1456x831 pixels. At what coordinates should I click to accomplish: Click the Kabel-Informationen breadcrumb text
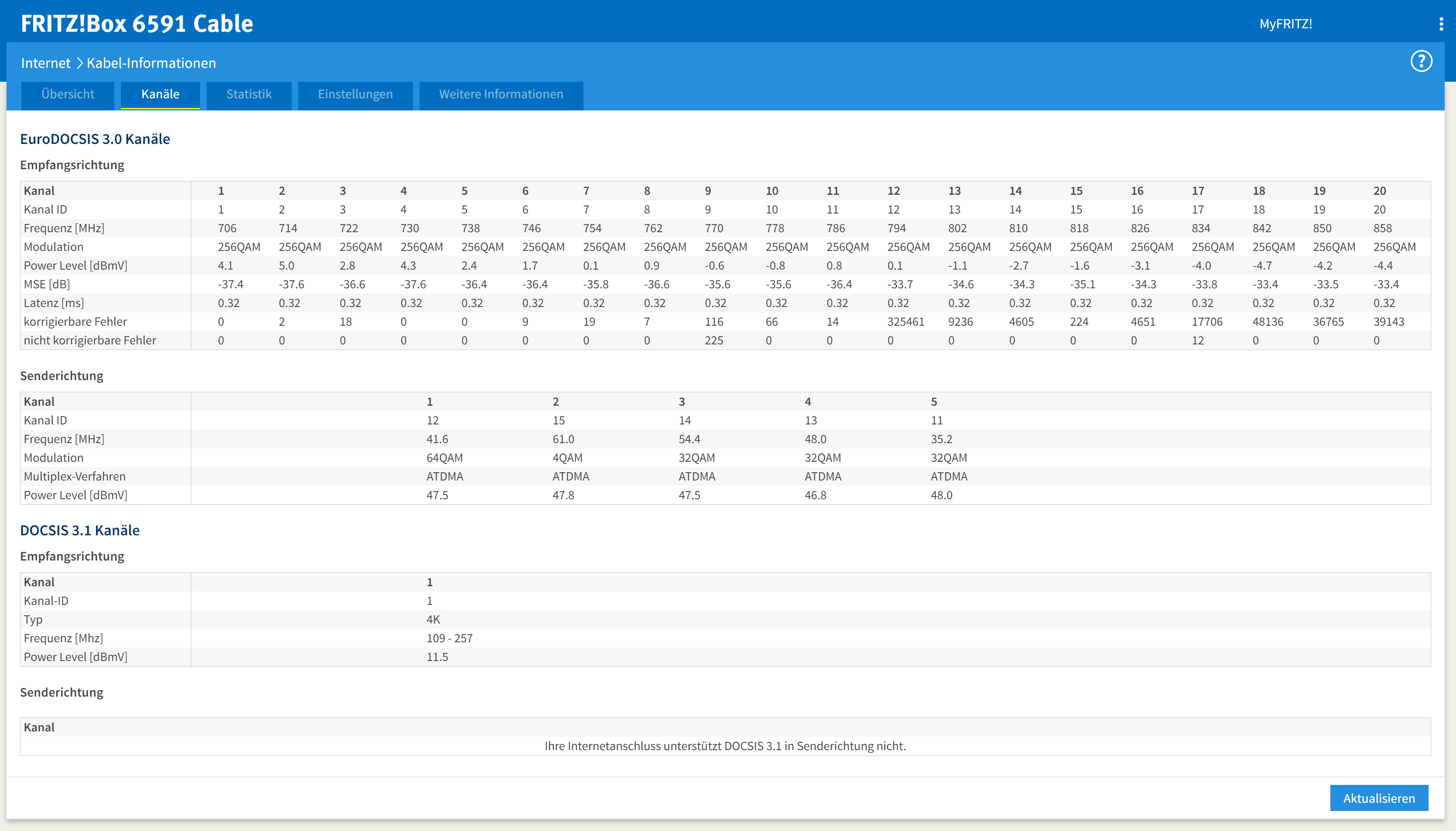coord(151,63)
